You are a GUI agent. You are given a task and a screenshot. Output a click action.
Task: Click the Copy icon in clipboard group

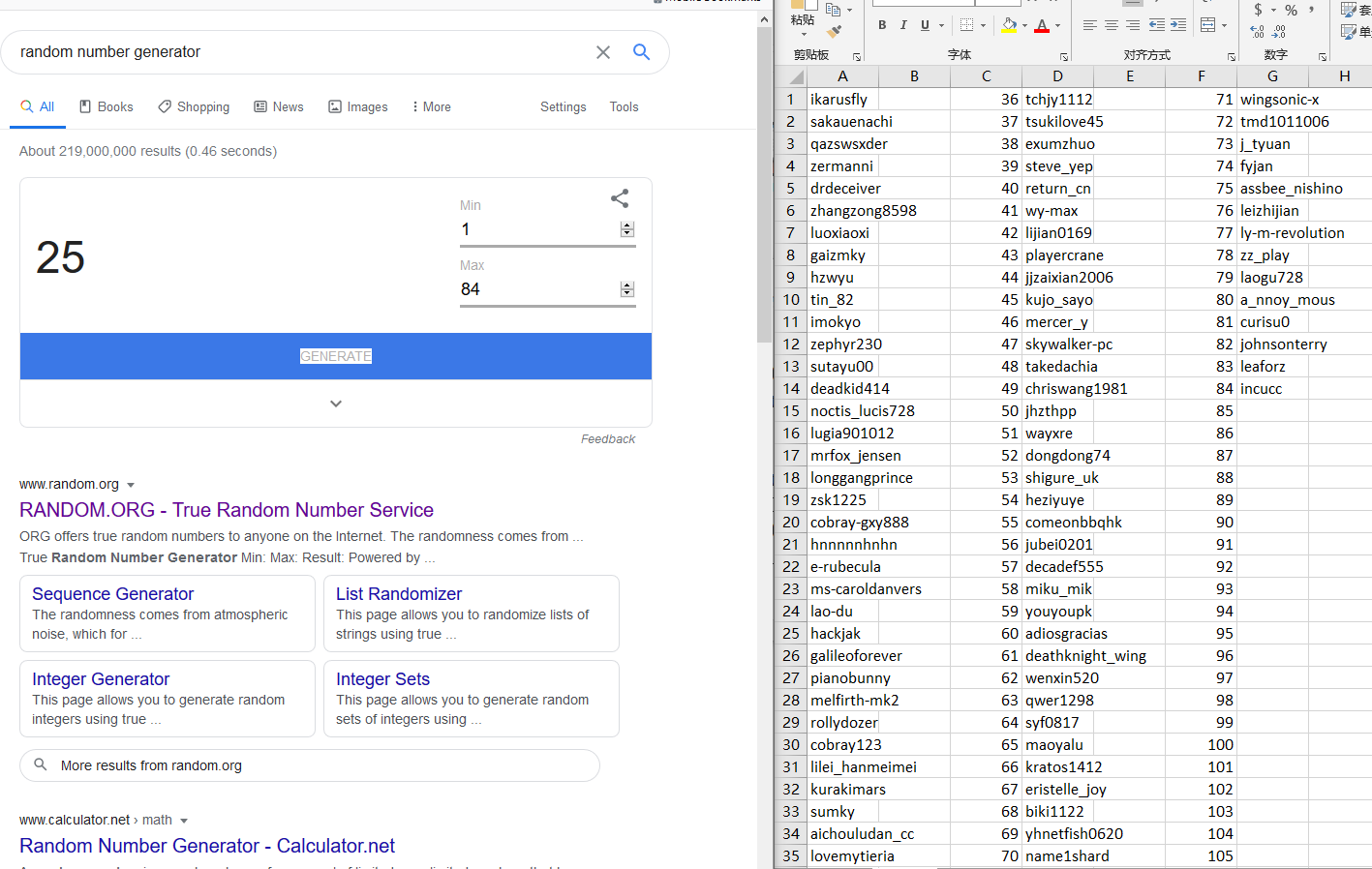833,10
